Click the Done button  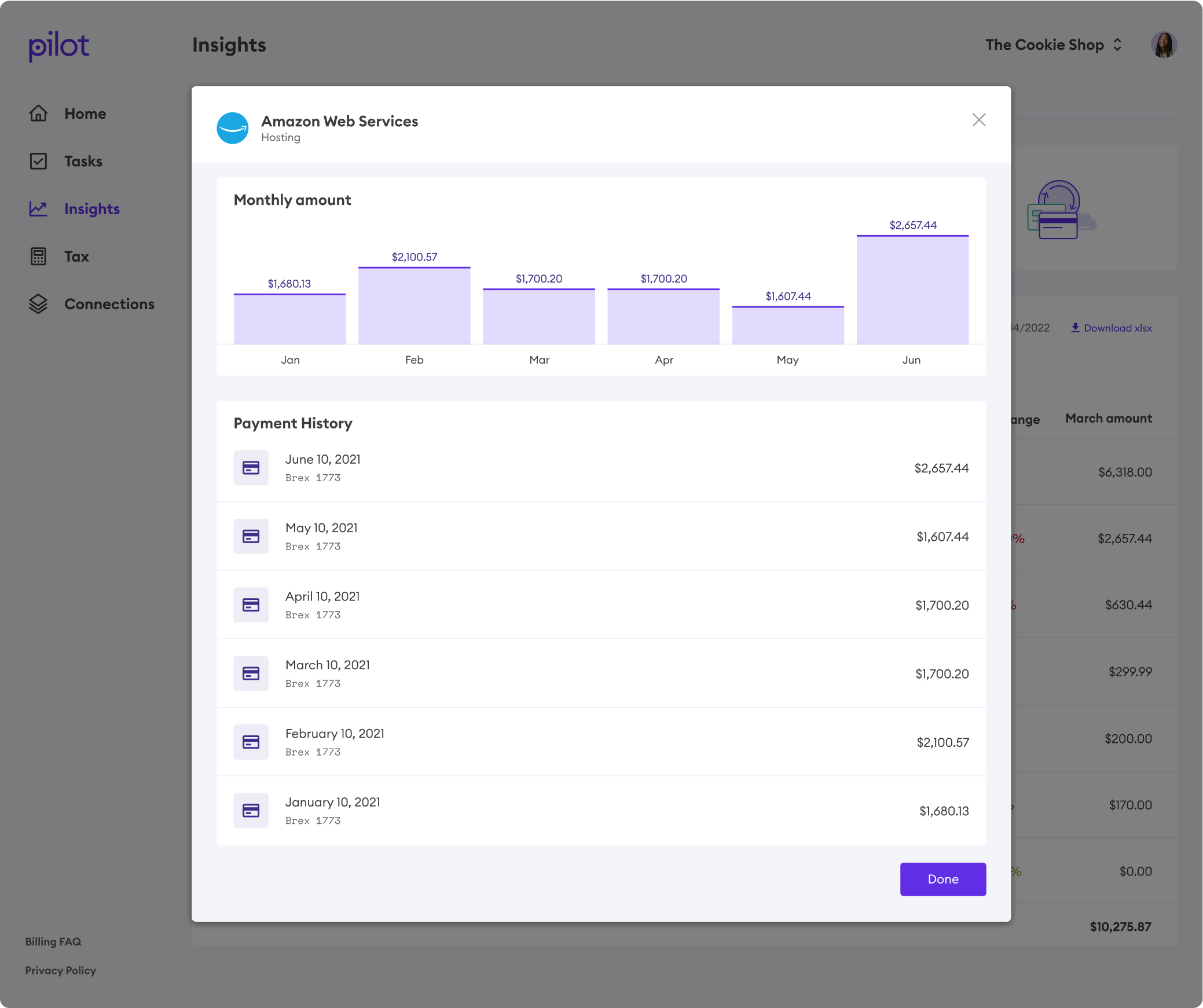coord(943,879)
